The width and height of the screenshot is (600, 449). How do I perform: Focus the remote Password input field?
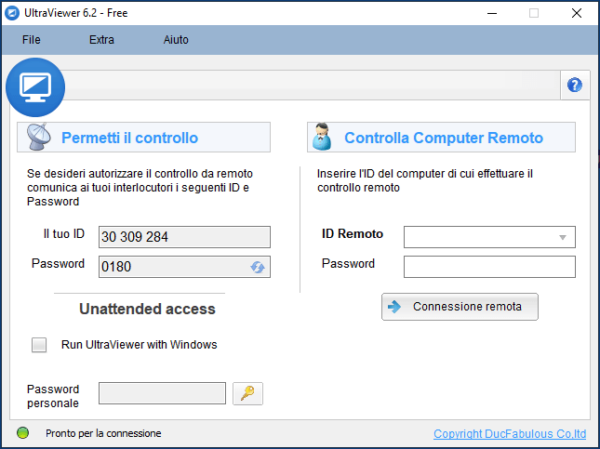pos(489,267)
